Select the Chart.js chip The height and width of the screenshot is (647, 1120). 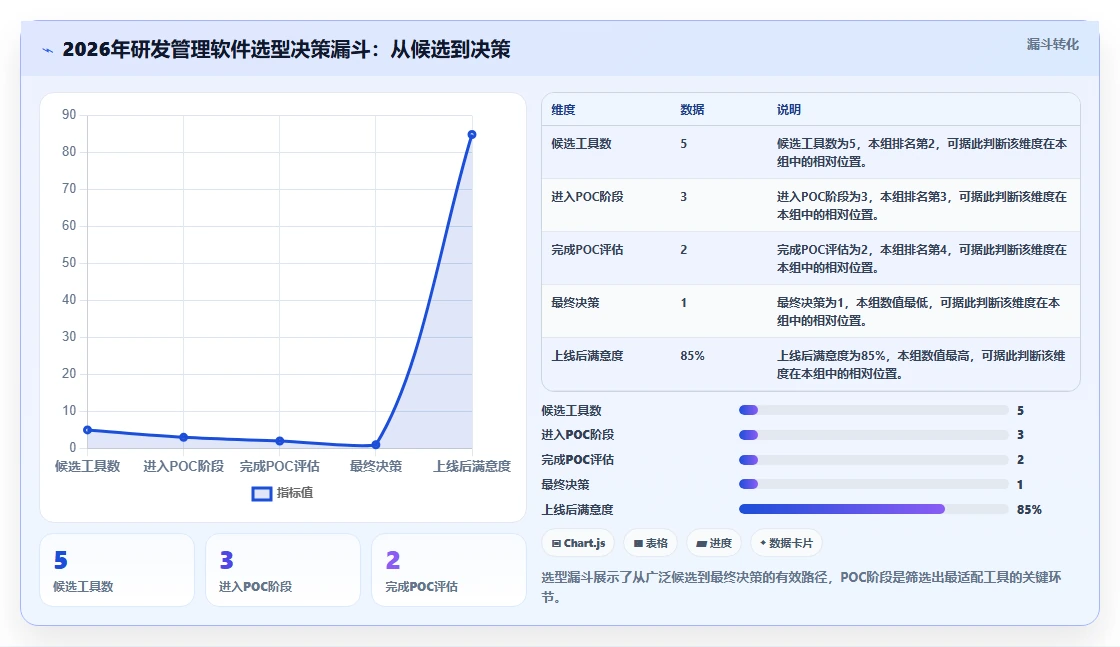[579, 543]
